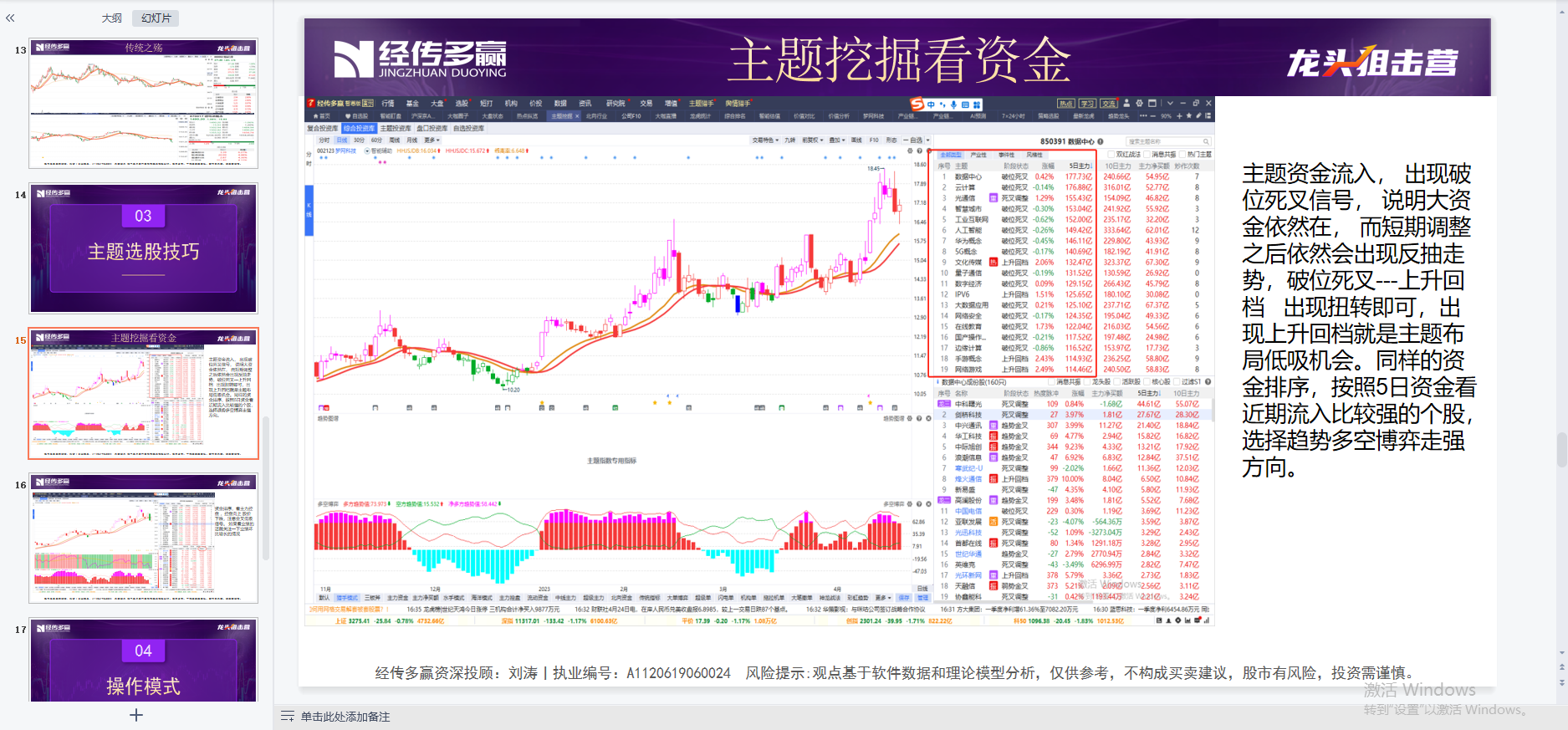Go to previous slide using double-up arrow
The image size is (1568, 730).
point(1561,667)
